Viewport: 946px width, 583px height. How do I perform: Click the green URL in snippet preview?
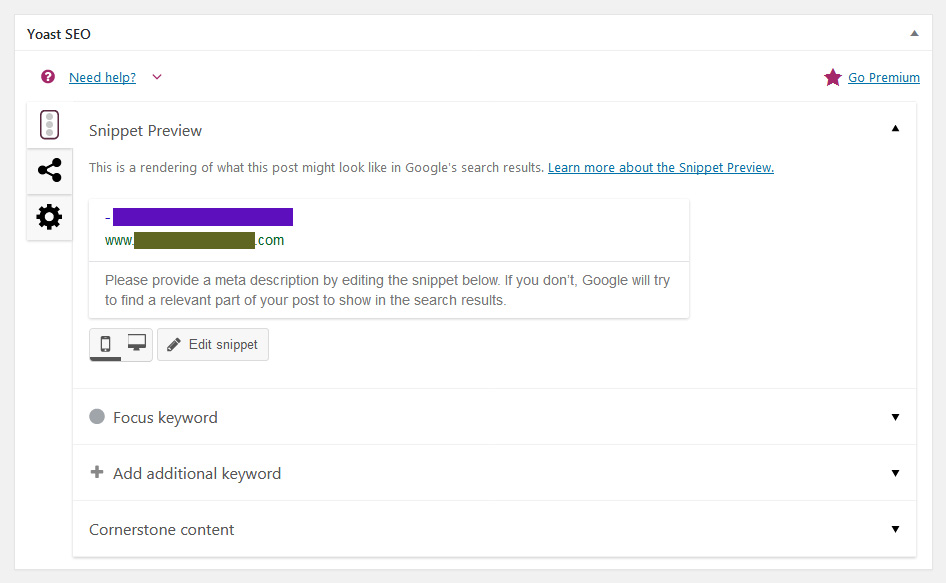194,240
